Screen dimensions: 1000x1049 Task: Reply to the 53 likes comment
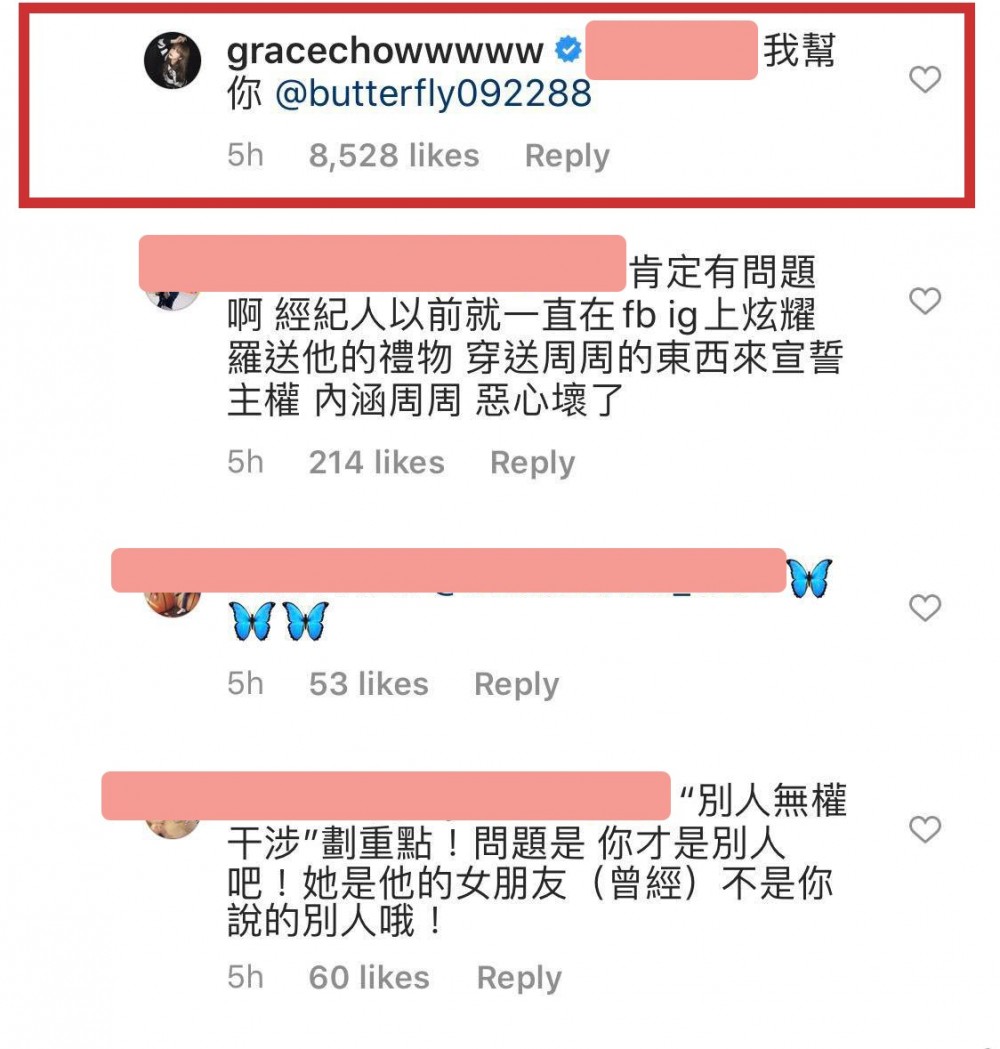tap(516, 684)
